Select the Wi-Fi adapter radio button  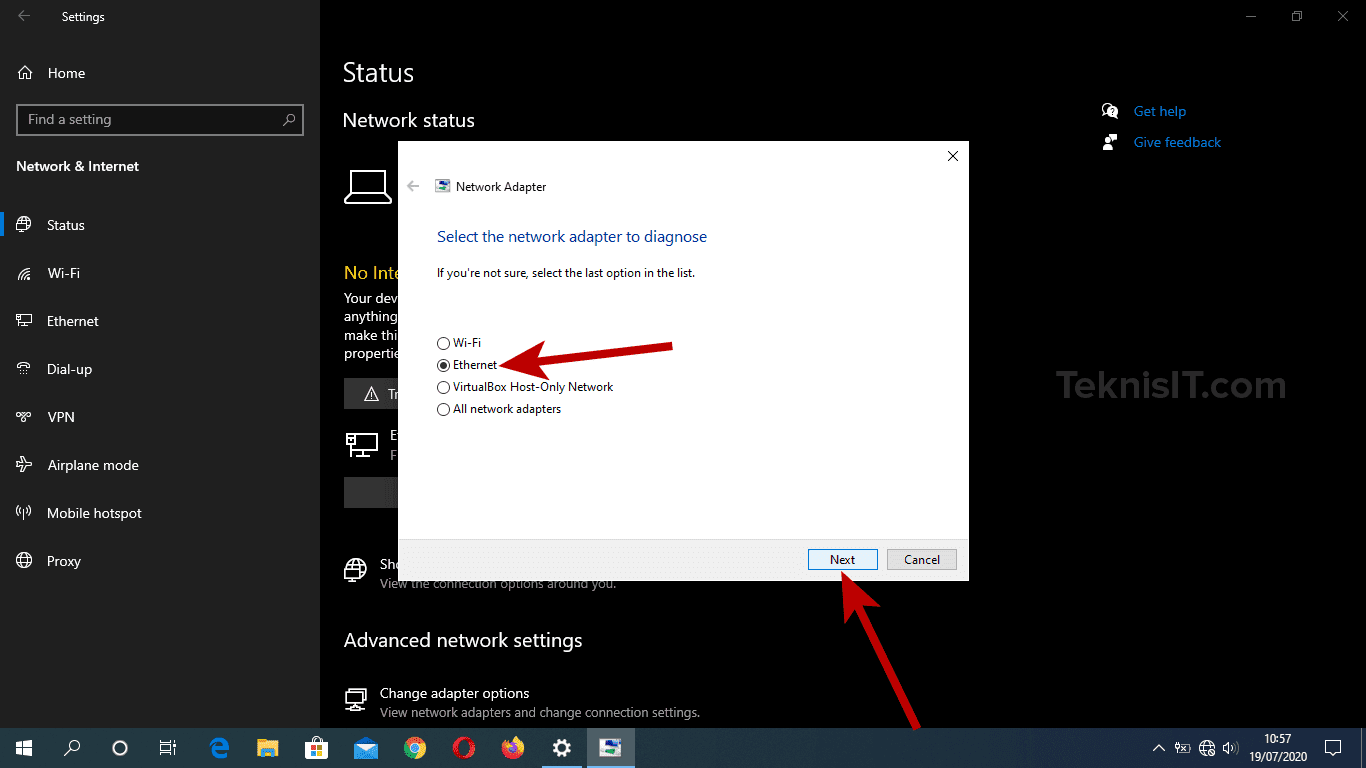pyautogui.click(x=443, y=343)
